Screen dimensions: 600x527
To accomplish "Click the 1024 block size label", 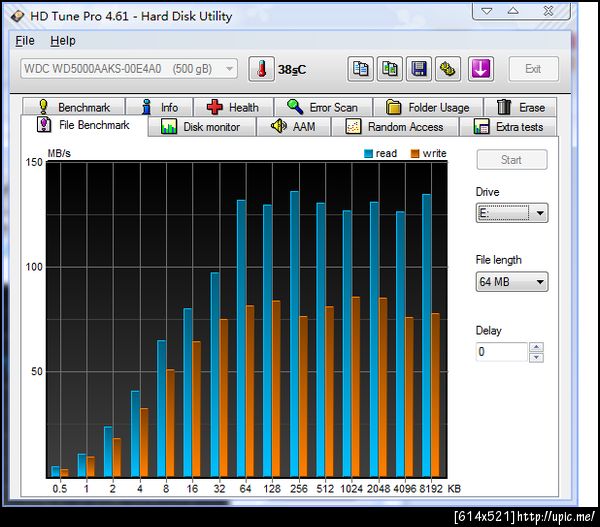I will [351, 489].
